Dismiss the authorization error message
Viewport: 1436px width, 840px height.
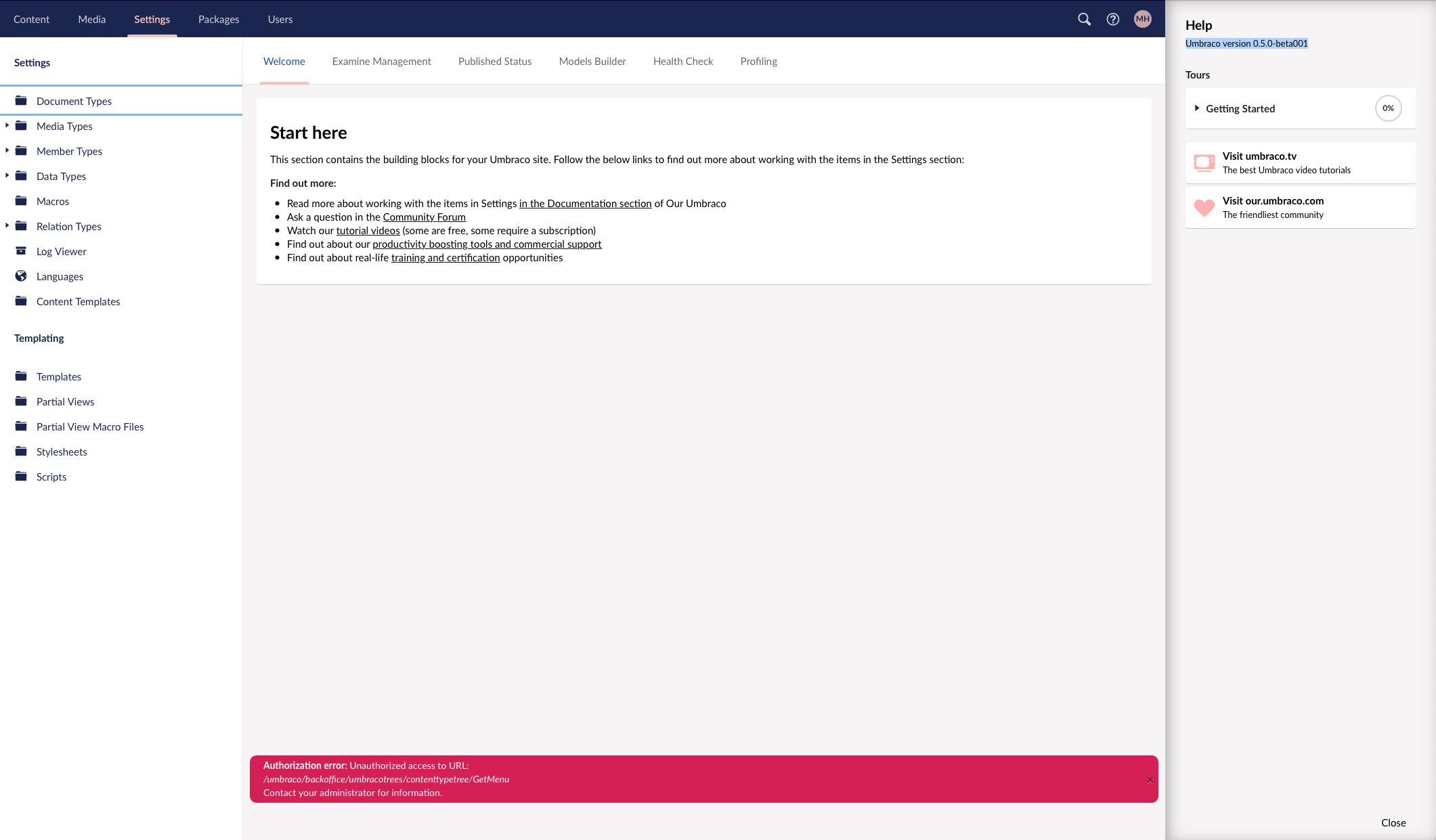coord(1149,779)
